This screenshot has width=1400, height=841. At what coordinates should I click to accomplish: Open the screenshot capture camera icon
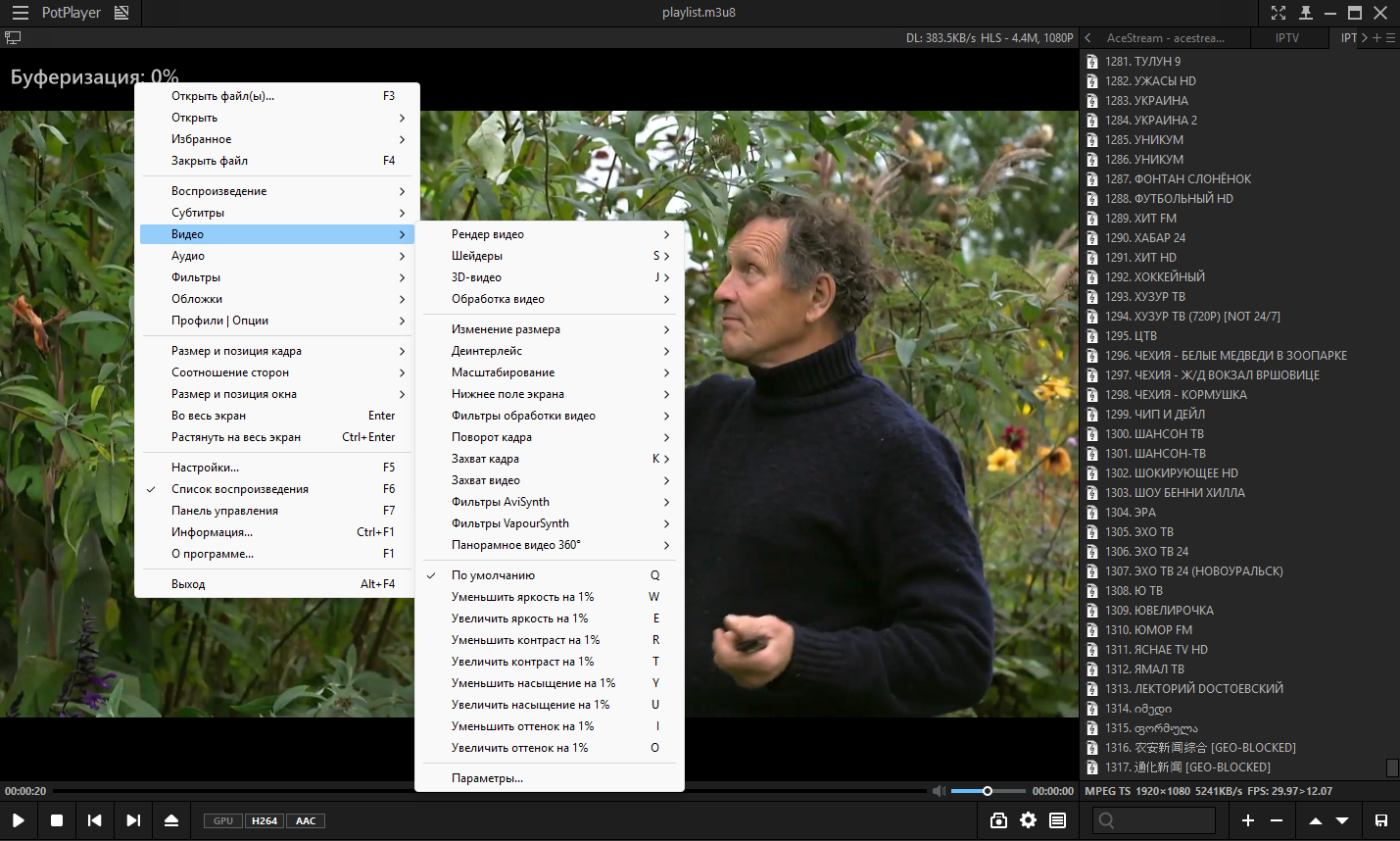[x=998, y=820]
